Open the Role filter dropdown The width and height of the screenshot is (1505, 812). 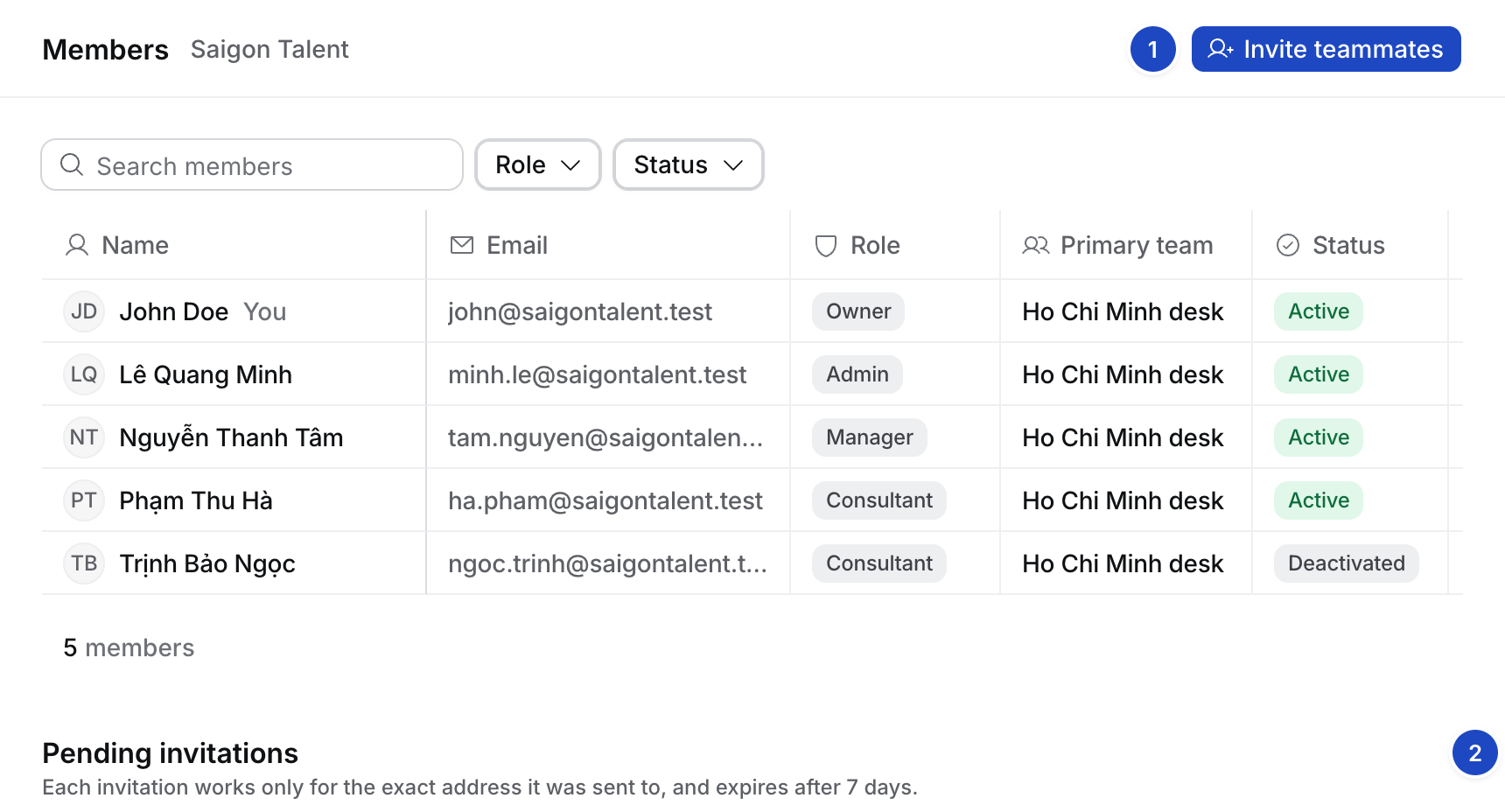[x=537, y=164]
